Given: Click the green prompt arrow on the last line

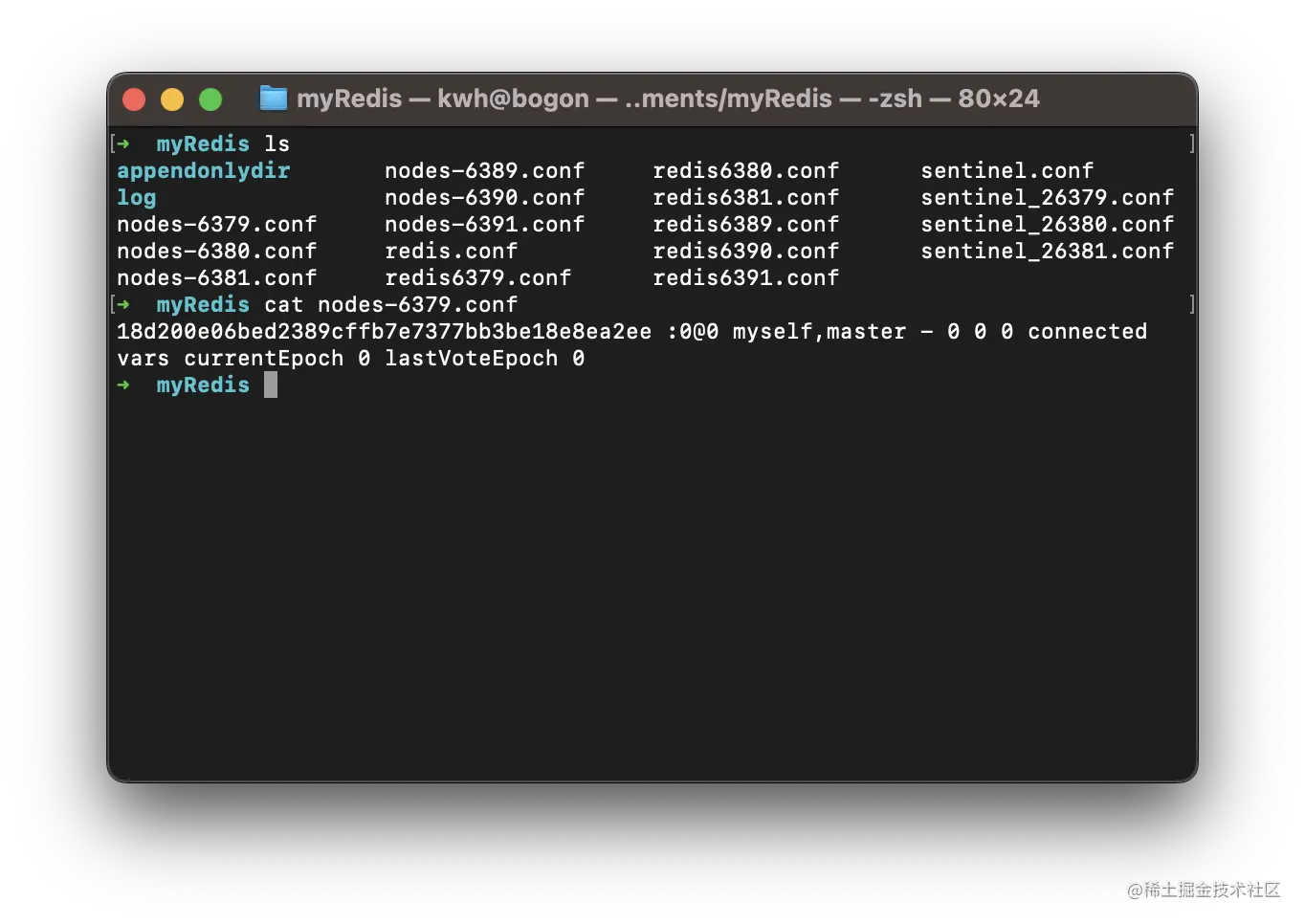Looking at the screenshot, I should tap(123, 385).
